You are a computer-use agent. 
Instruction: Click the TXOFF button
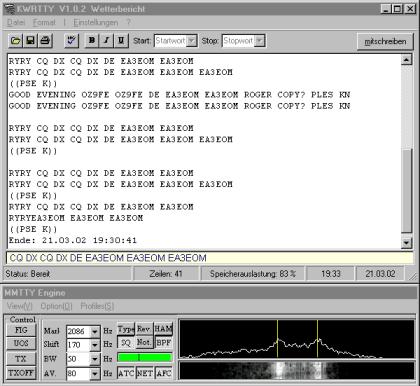click(x=21, y=372)
